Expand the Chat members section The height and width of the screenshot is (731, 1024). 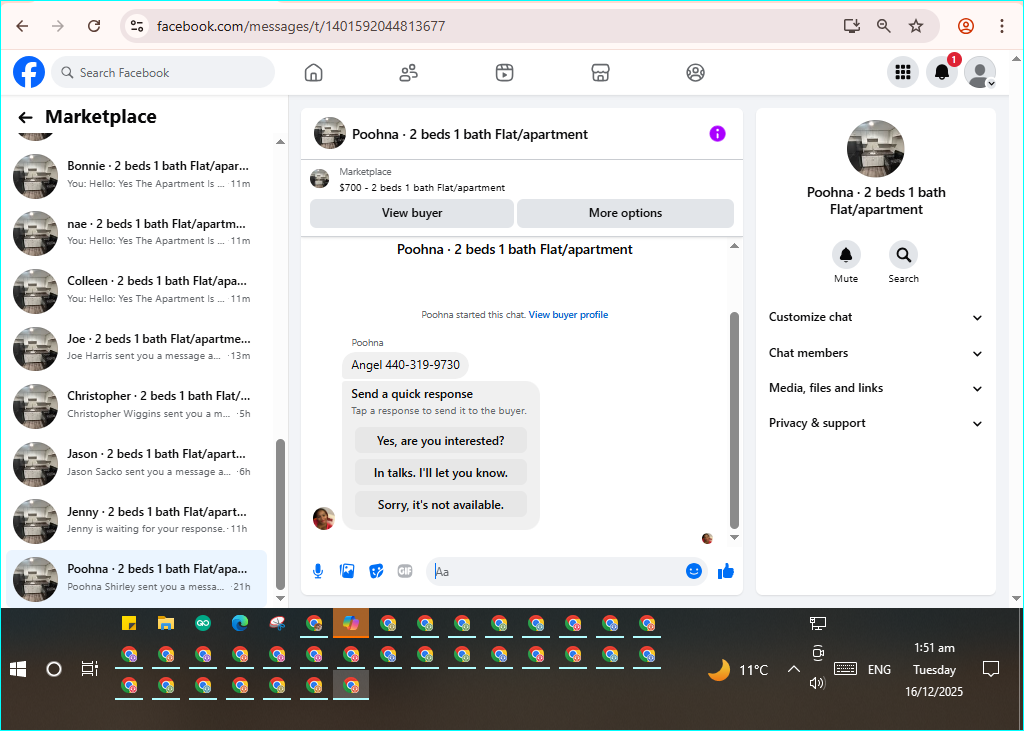tap(875, 353)
